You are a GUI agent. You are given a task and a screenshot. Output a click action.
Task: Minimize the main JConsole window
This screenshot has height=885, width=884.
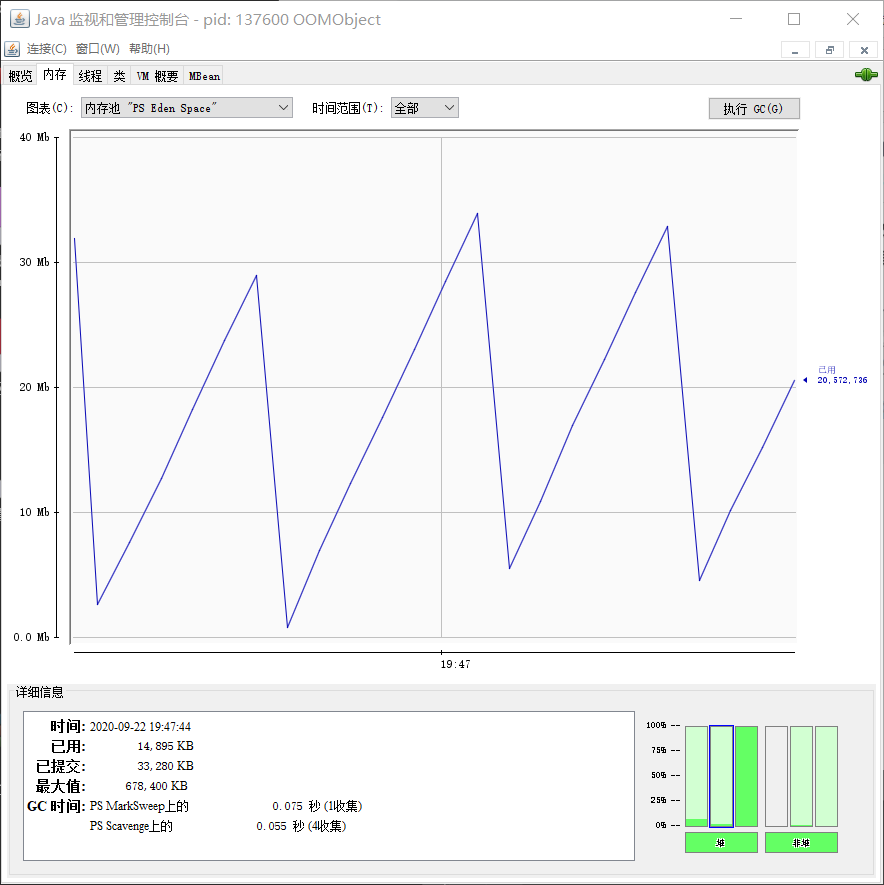click(736, 19)
